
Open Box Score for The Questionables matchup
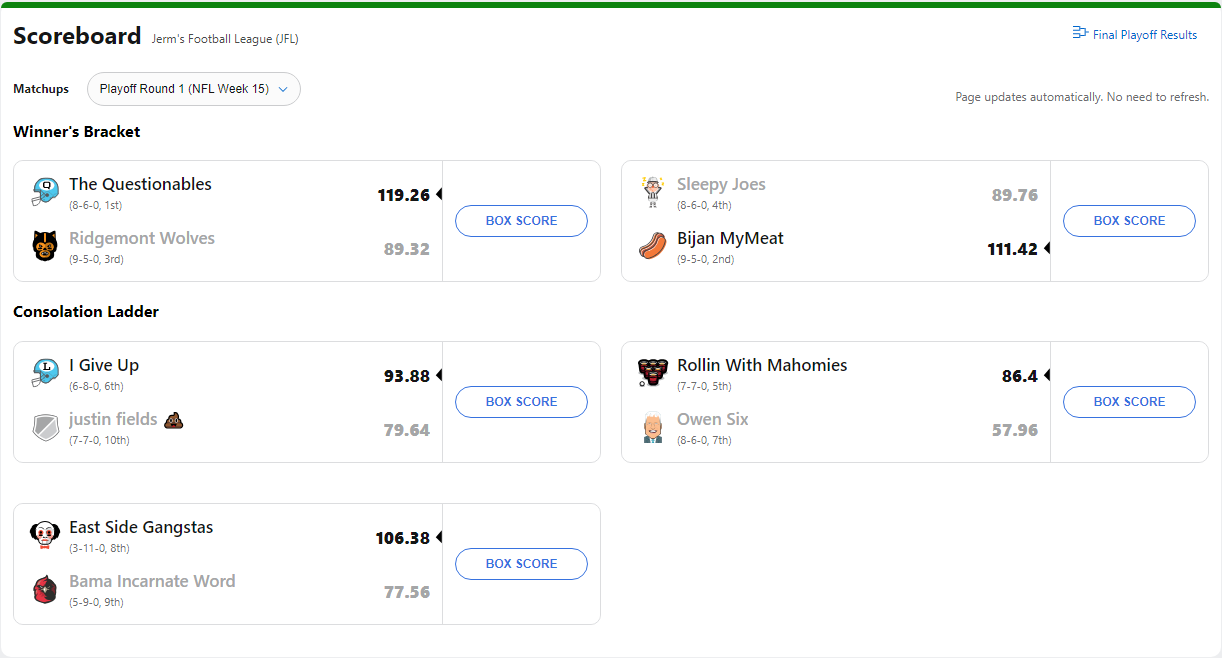521,221
